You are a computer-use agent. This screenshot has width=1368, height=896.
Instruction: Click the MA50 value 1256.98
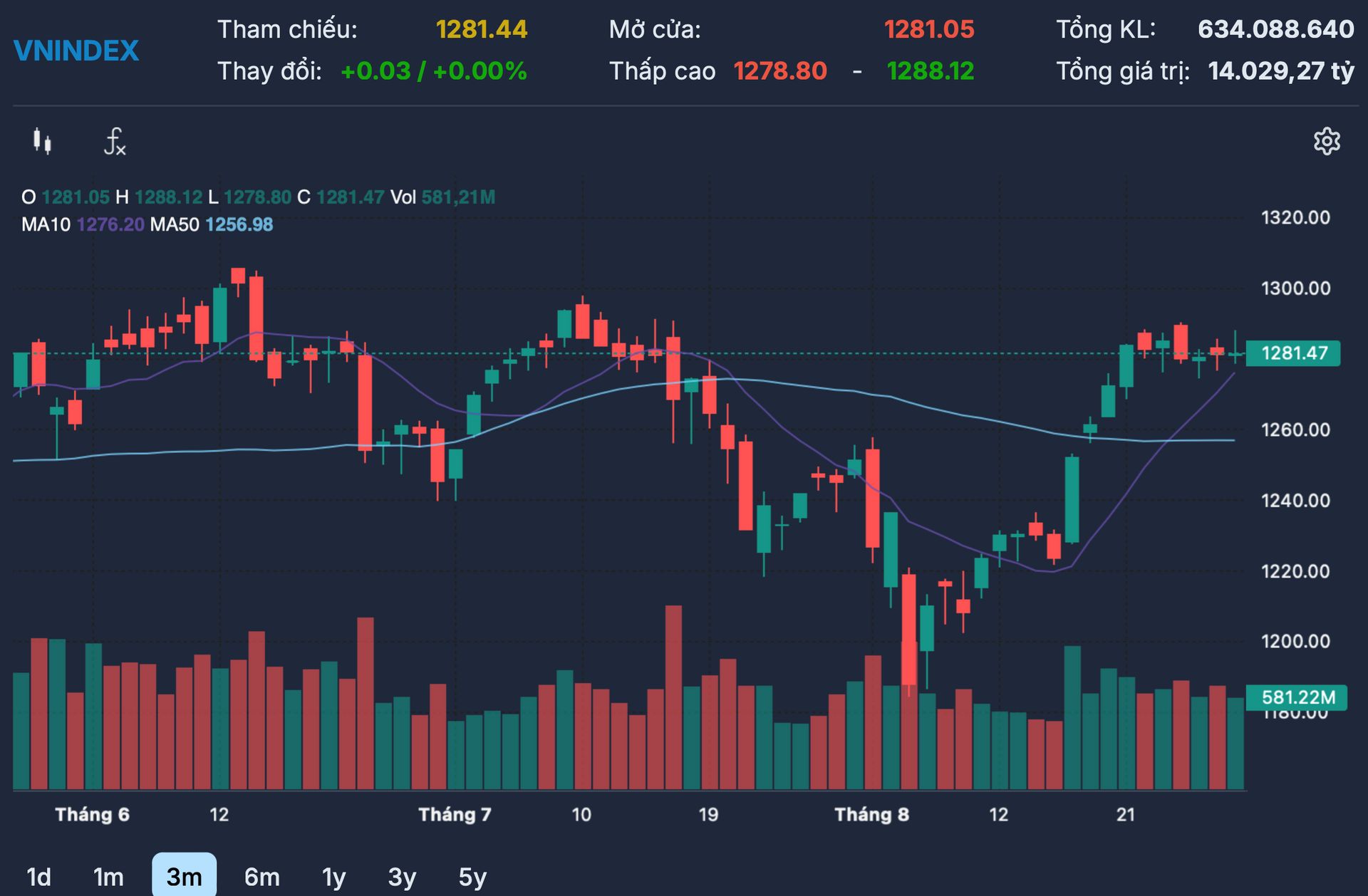coord(239,224)
